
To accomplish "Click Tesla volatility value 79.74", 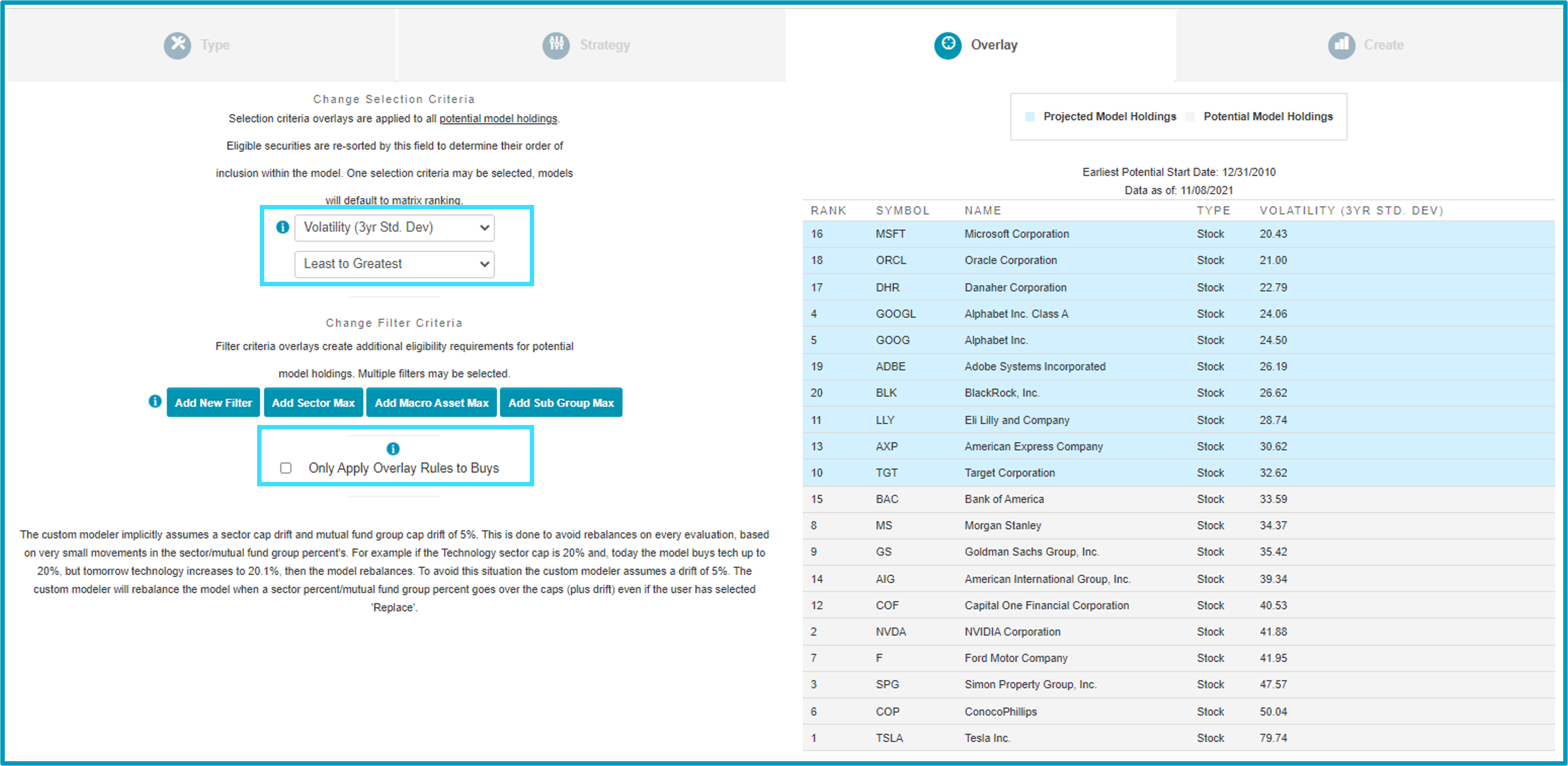I will pyautogui.click(x=1273, y=738).
